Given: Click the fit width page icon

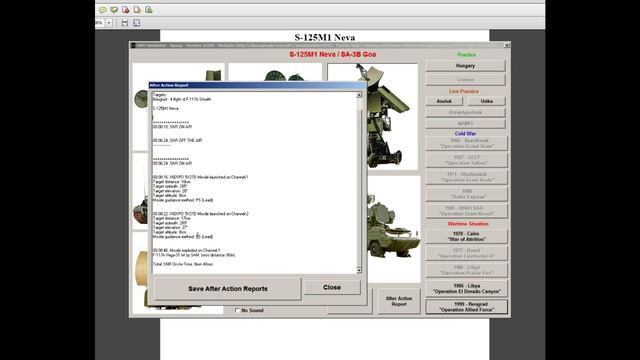Looking at the screenshot, I should click(x=125, y=23).
